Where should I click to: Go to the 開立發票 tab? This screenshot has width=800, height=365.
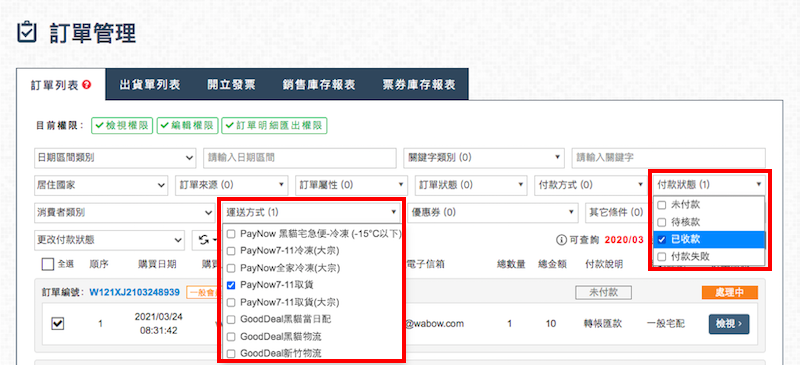[231, 85]
